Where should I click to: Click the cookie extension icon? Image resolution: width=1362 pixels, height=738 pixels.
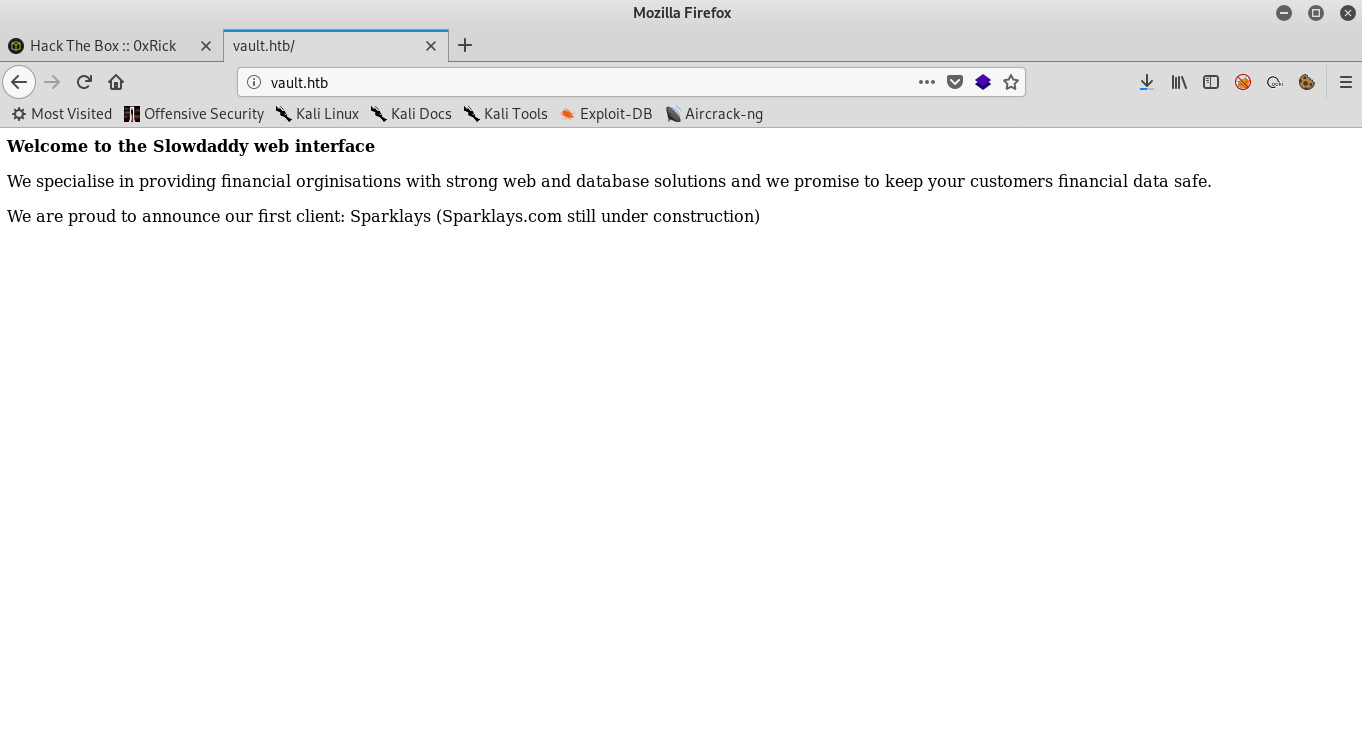tap(1307, 82)
